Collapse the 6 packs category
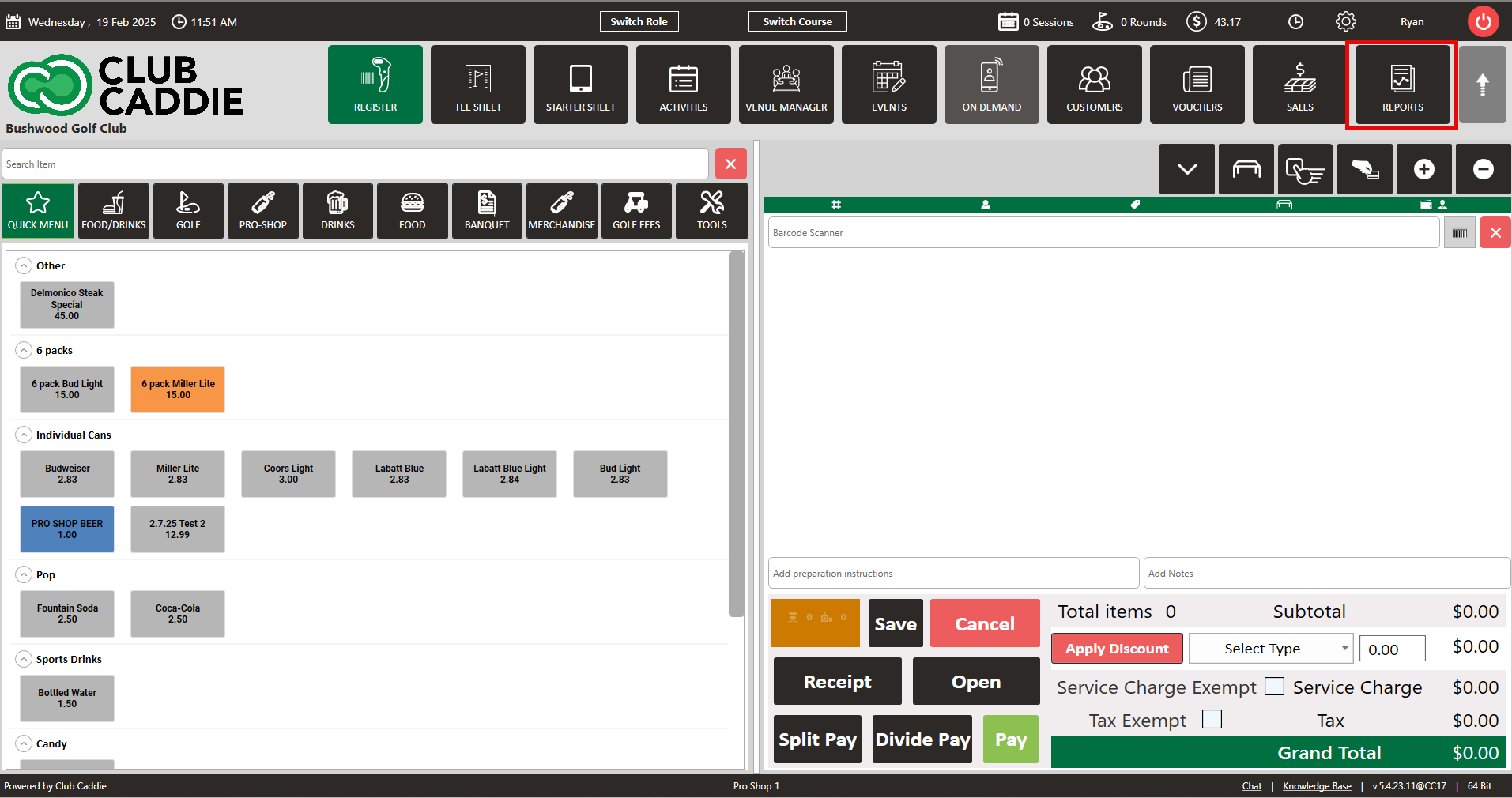Screen dimensions: 1512x798 (25, 350)
